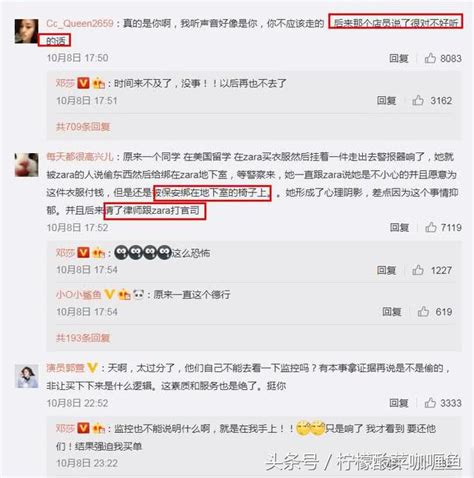
Task: Open Cc_Queen2659's profile avatar
Action: [x=26, y=31]
